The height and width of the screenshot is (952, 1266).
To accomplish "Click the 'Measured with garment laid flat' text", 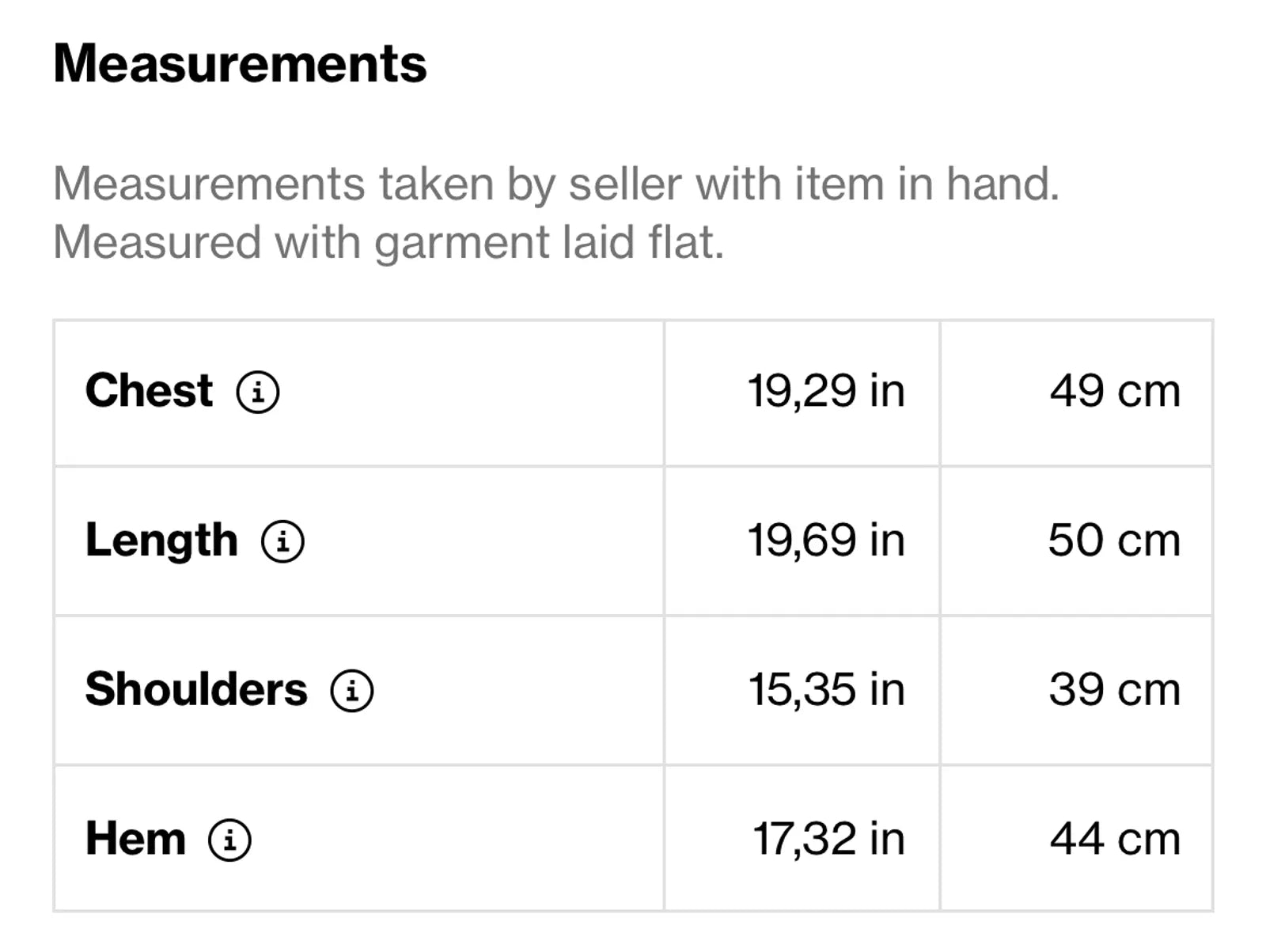I will click(389, 243).
